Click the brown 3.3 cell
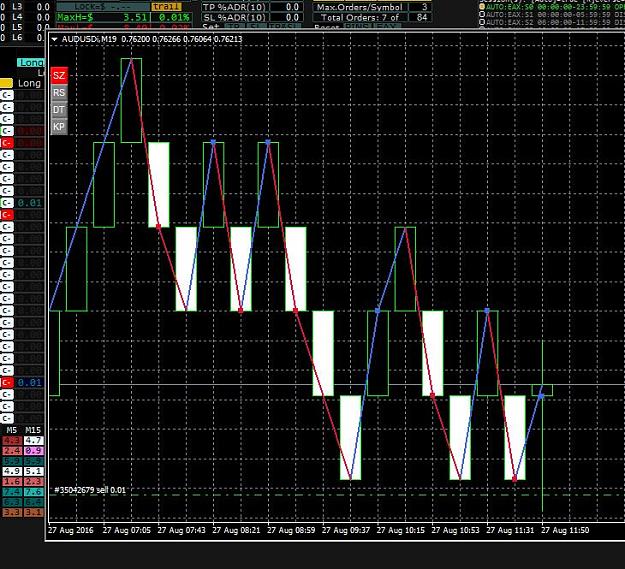625x569 pixels. [12, 512]
